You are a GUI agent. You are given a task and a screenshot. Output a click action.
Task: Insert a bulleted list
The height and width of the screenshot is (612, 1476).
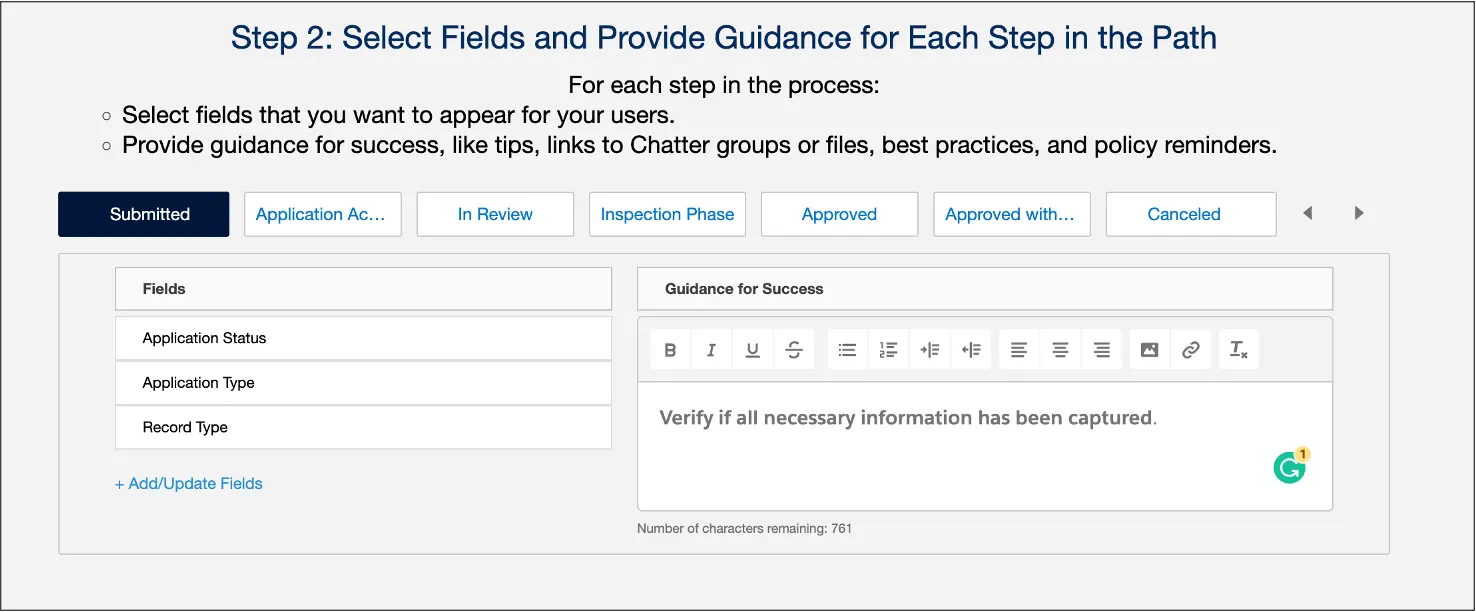pyautogui.click(x=847, y=349)
